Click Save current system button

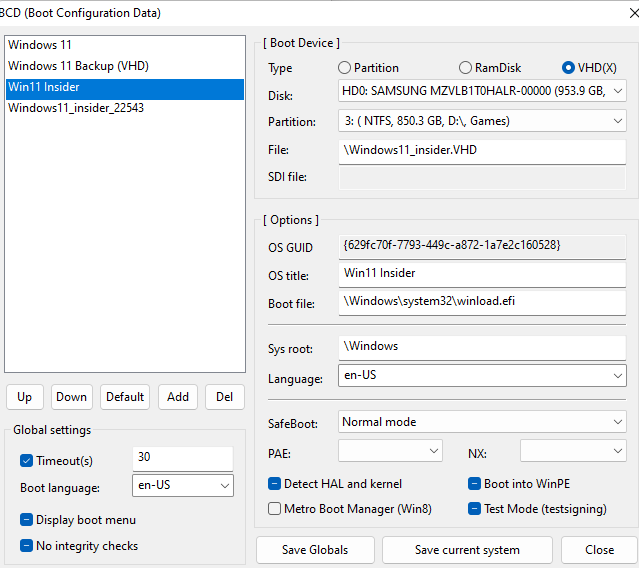click(x=467, y=550)
